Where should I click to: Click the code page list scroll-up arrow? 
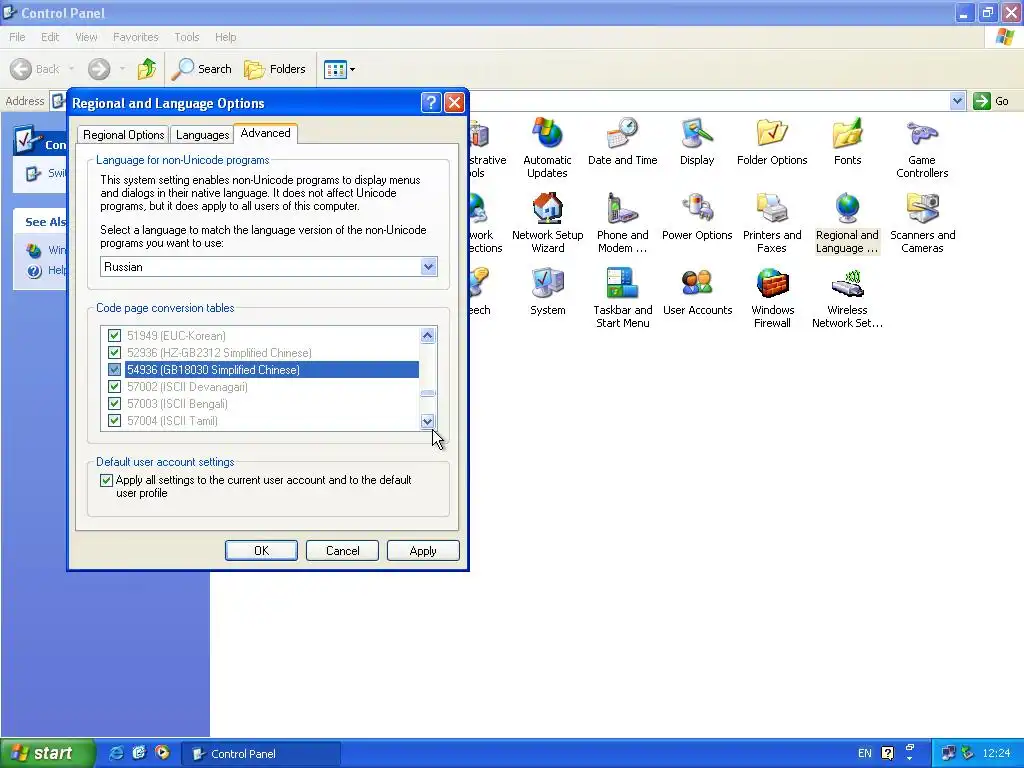pos(428,336)
